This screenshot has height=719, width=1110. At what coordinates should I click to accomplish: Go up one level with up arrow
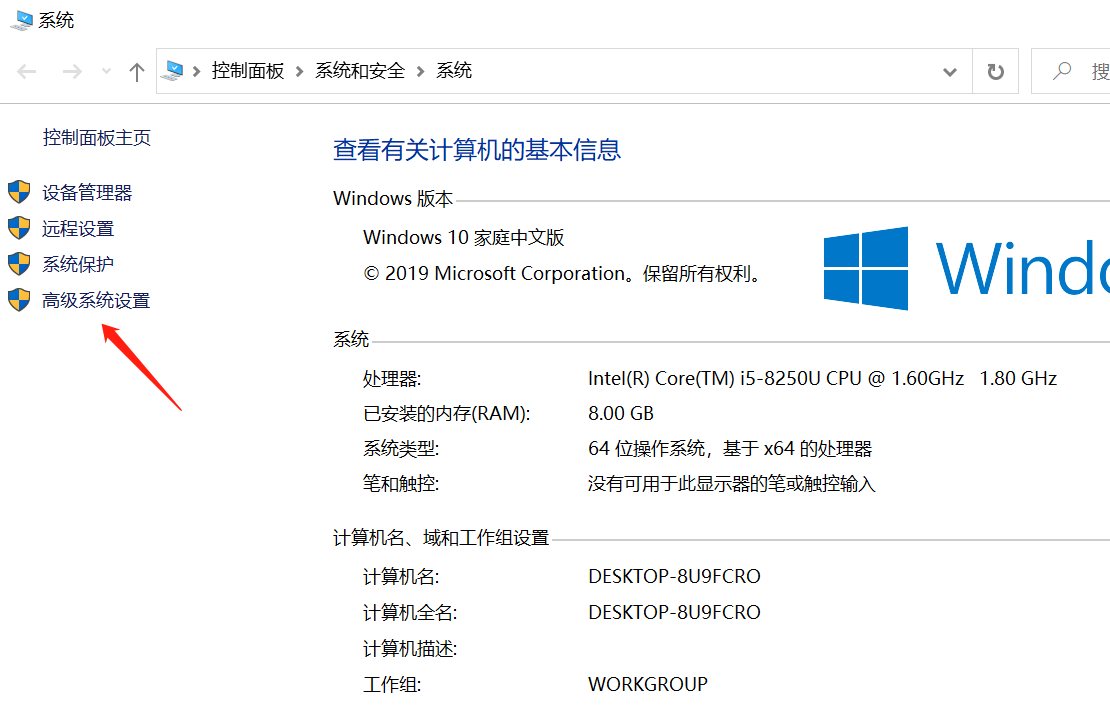coord(137,71)
